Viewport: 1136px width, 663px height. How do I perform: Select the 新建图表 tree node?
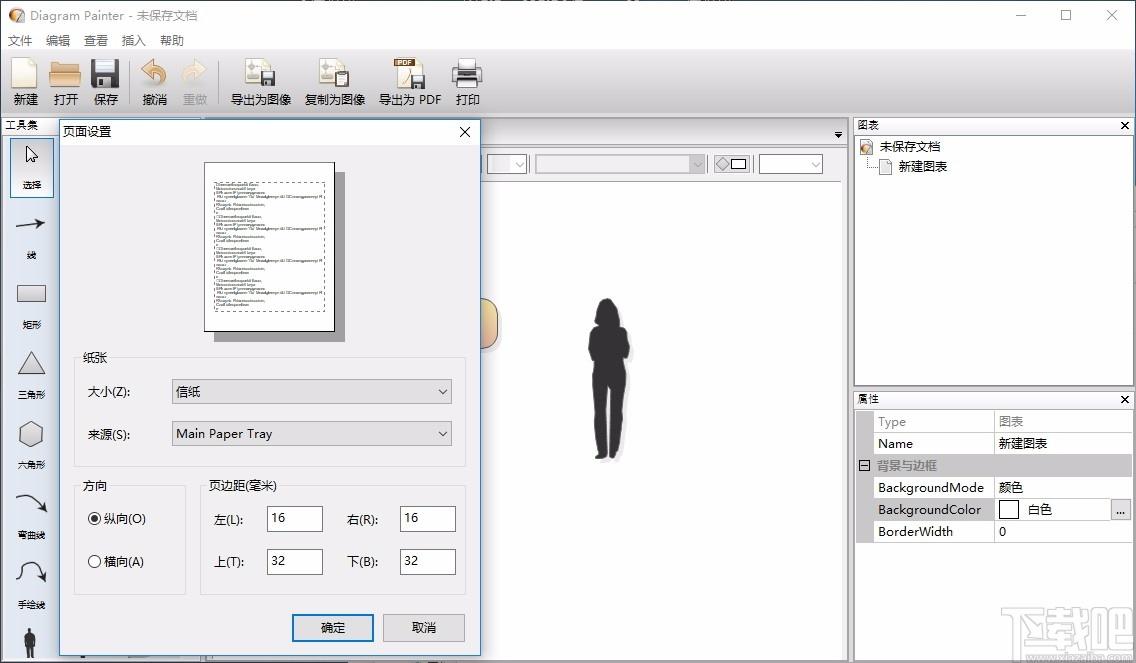tap(922, 167)
